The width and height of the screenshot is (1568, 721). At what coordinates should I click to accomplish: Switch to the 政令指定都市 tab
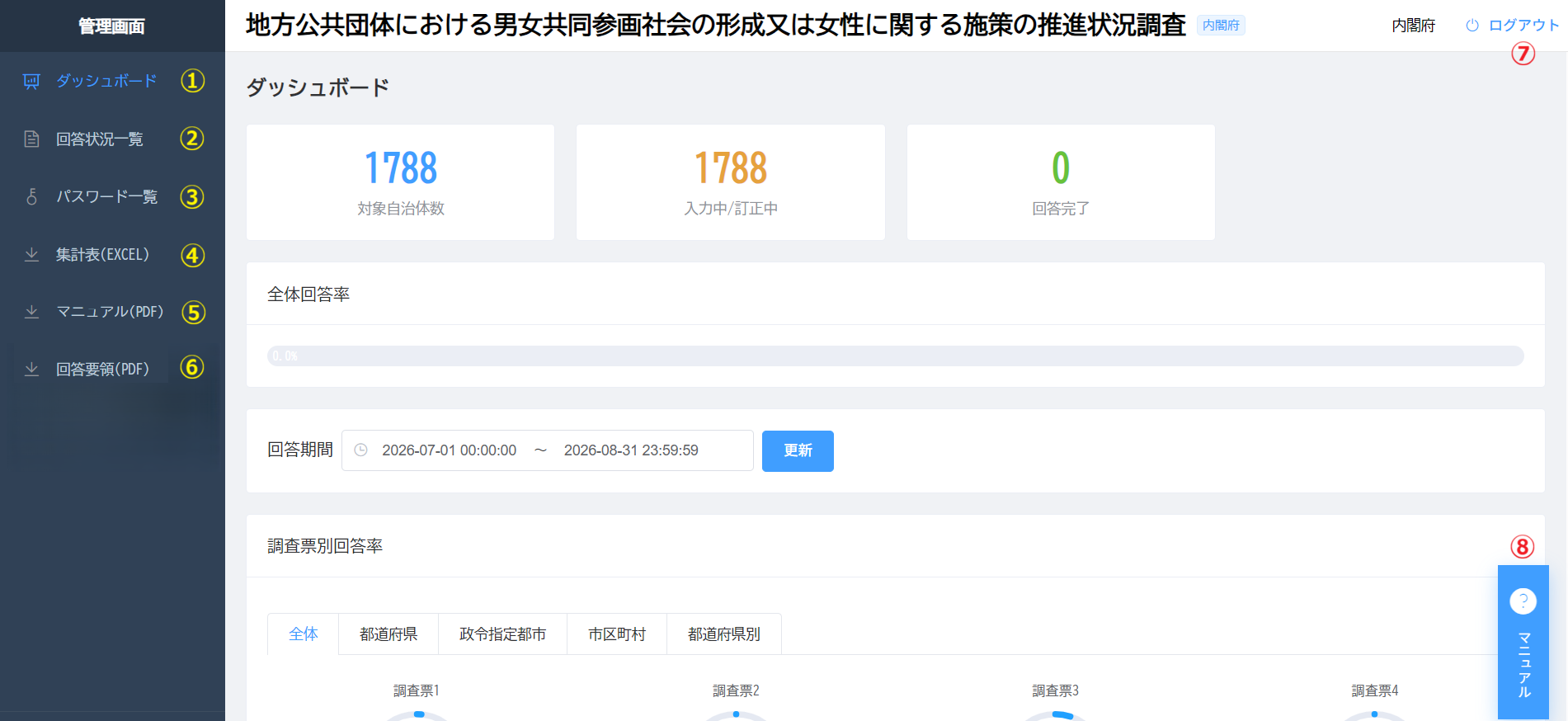click(x=502, y=634)
